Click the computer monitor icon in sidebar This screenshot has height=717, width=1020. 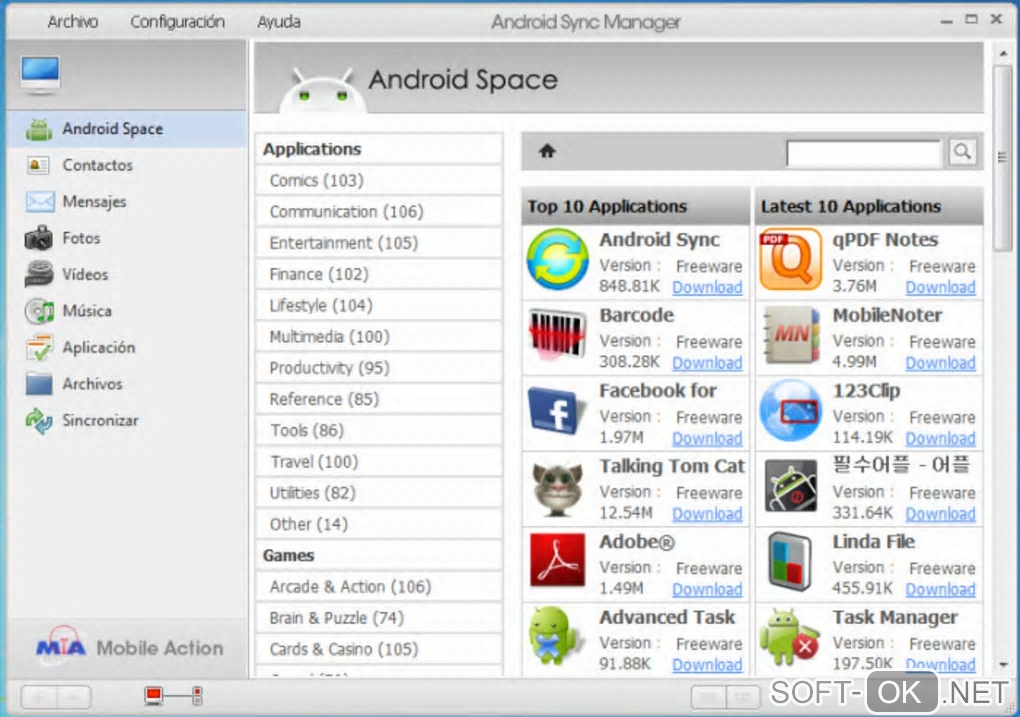click(x=40, y=74)
